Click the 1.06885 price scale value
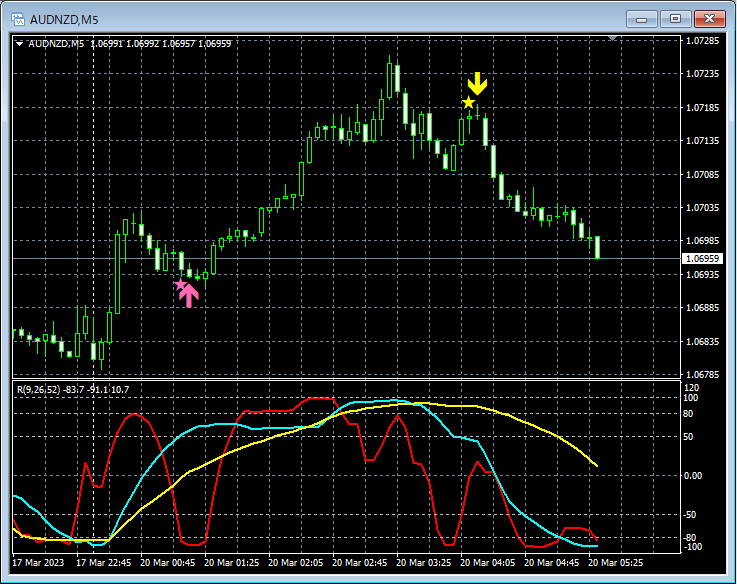This screenshot has width=737, height=584. coord(702,308)
